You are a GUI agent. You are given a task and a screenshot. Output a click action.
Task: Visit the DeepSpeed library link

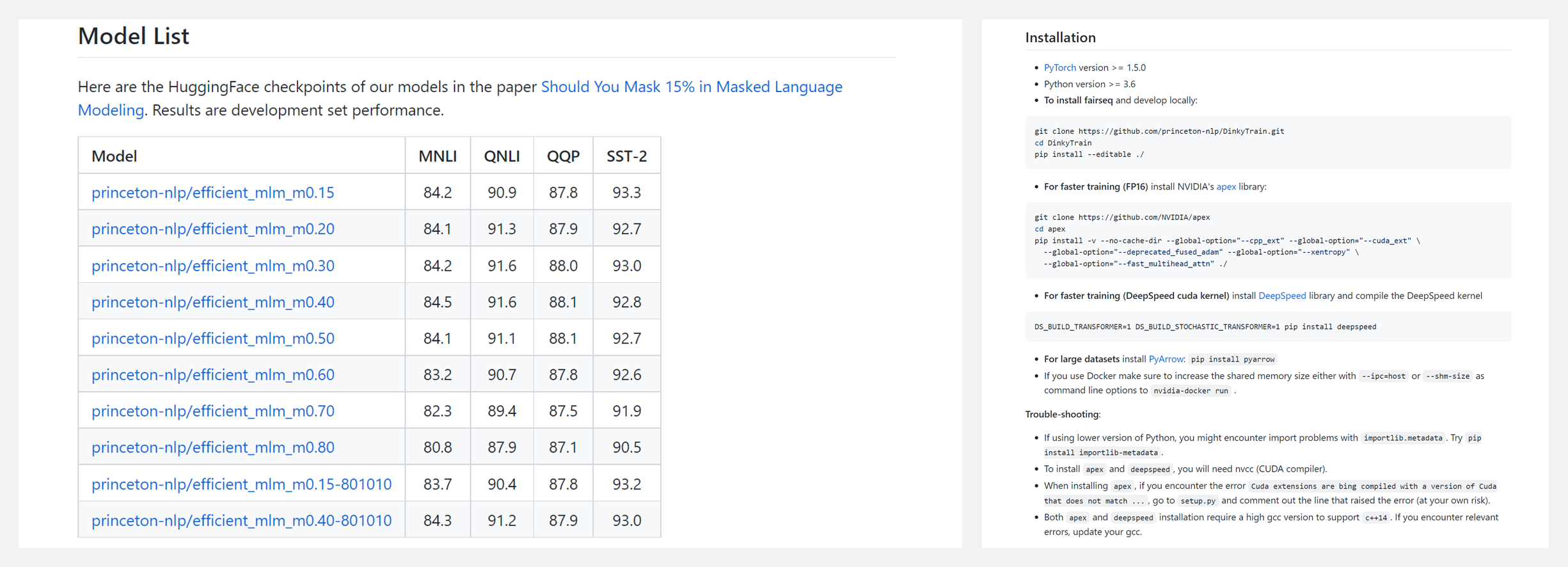[x=1281, y=296]
